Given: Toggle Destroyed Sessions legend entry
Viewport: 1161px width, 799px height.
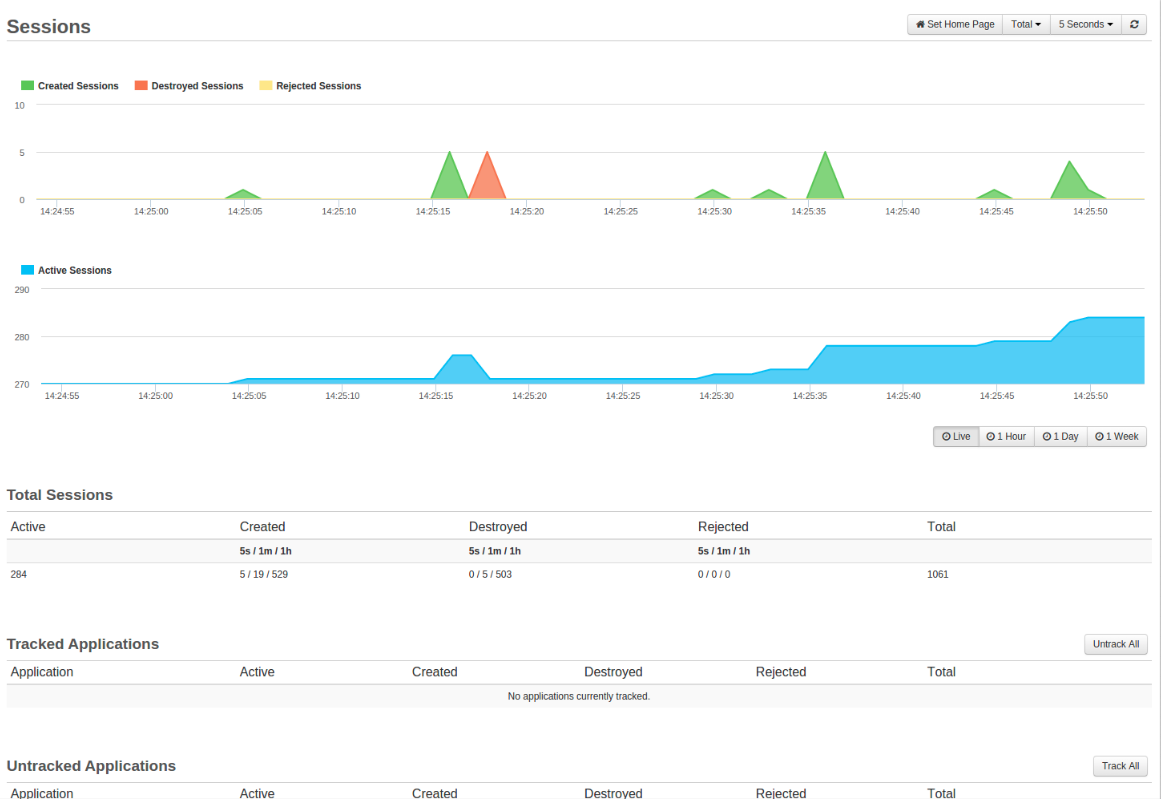Looking at the screenshot, I should point(196,86).
